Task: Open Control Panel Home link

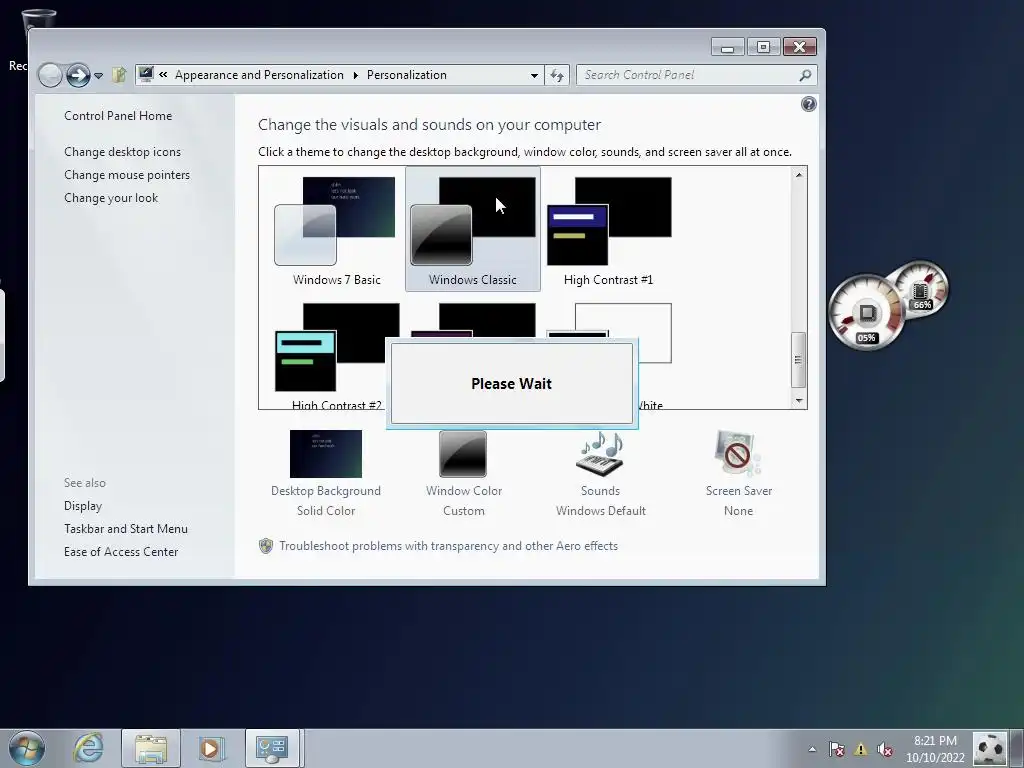Action: (x=118, y=116)
